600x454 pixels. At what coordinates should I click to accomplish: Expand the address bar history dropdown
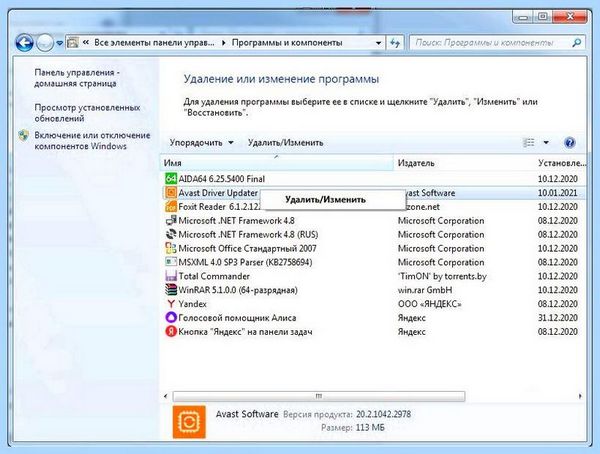pos(378,43)
